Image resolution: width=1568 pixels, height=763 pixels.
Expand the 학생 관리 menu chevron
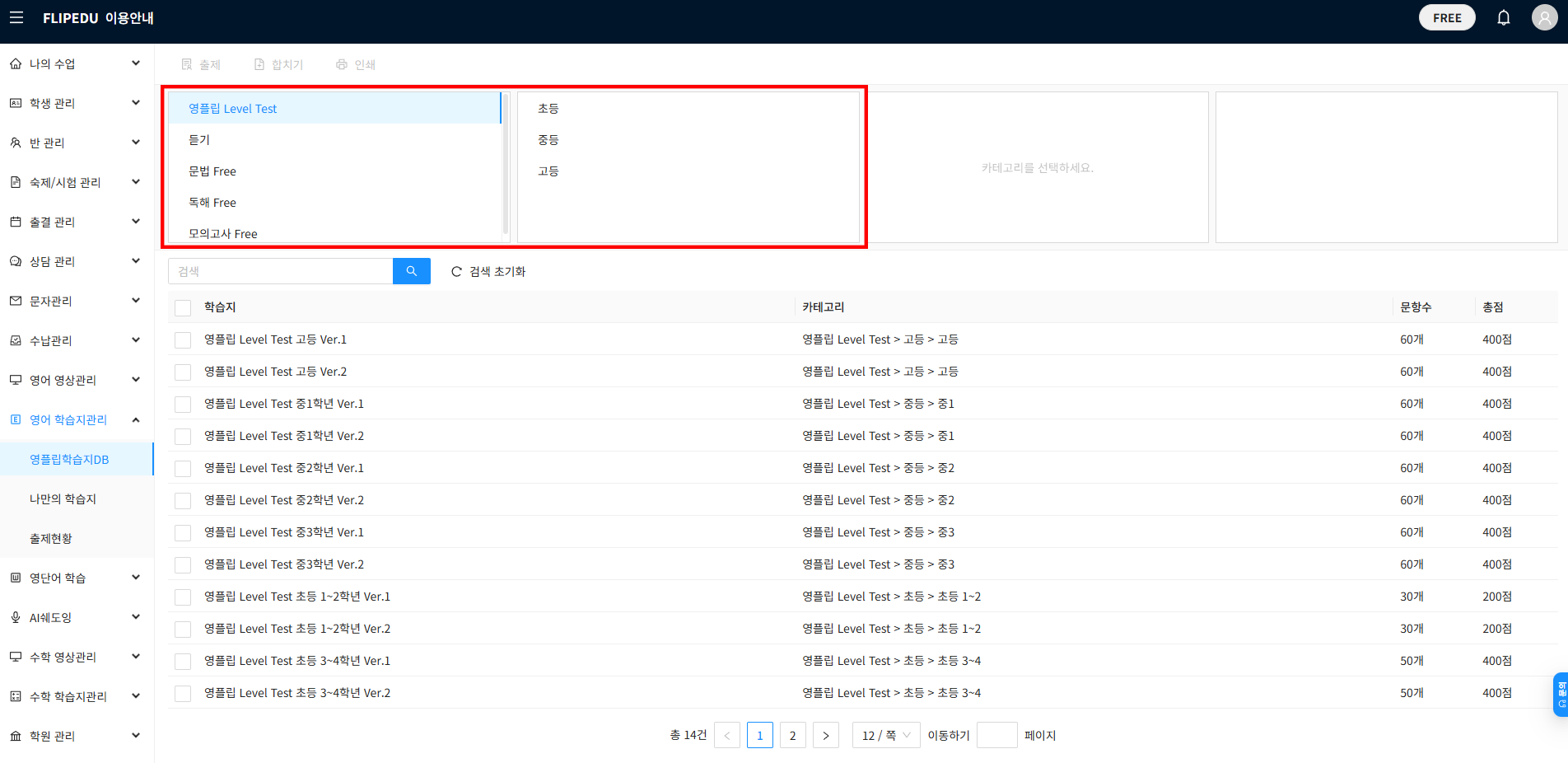[x=136, y=103]
